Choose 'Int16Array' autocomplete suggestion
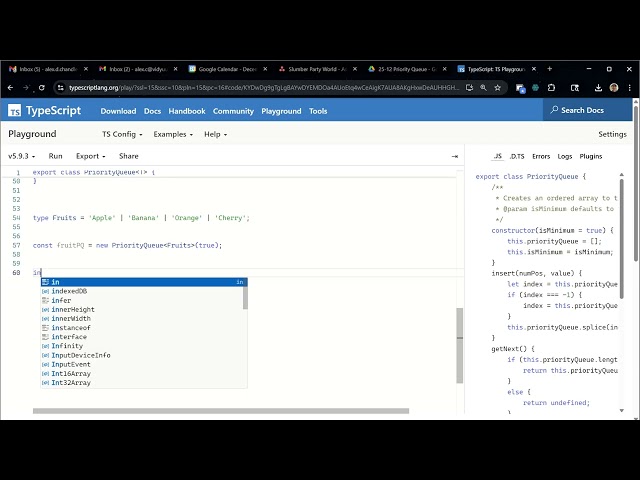The image size is (640, 480). (142, 373)
